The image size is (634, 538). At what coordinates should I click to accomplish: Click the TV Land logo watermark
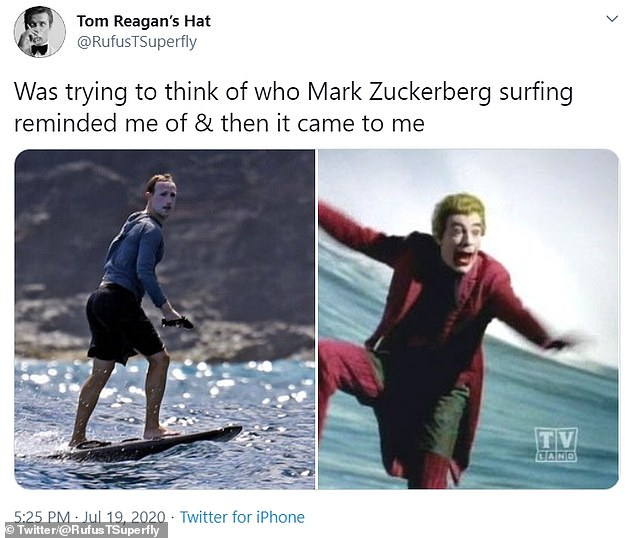(x=556, y=444)
